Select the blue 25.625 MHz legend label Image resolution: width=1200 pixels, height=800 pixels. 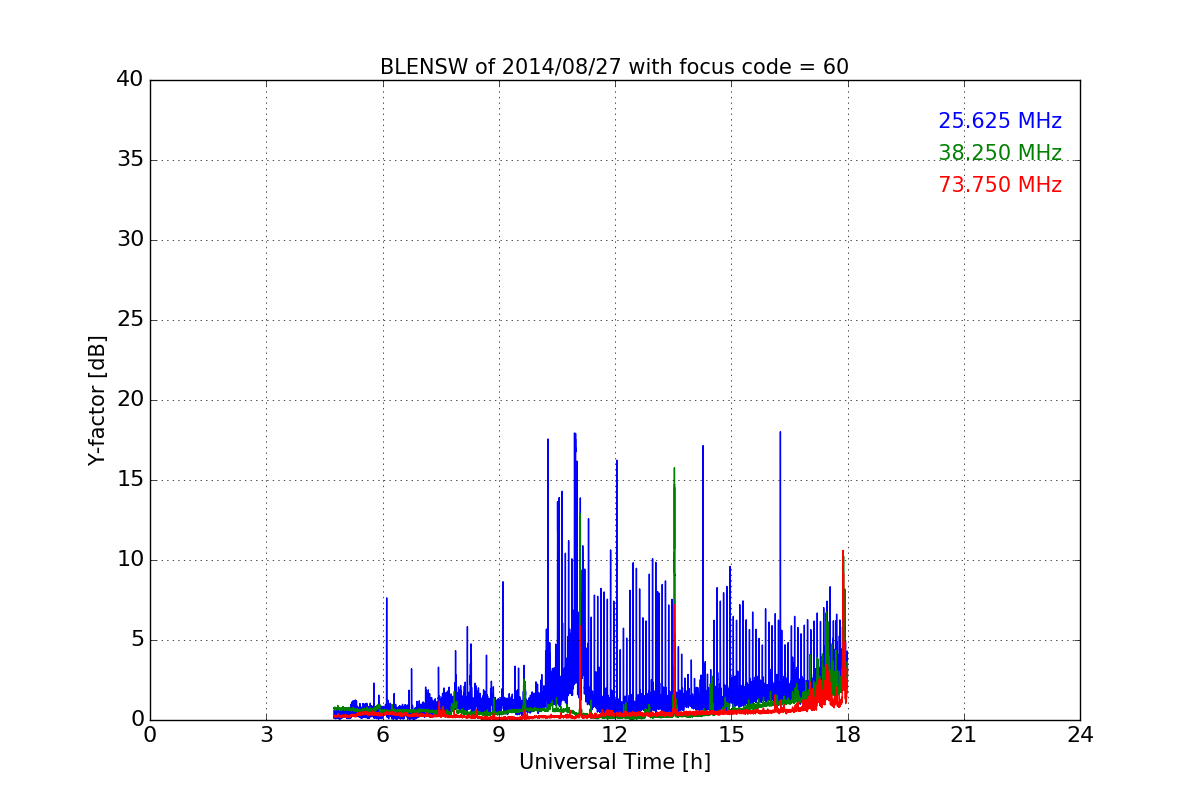tap(1000, 121)
